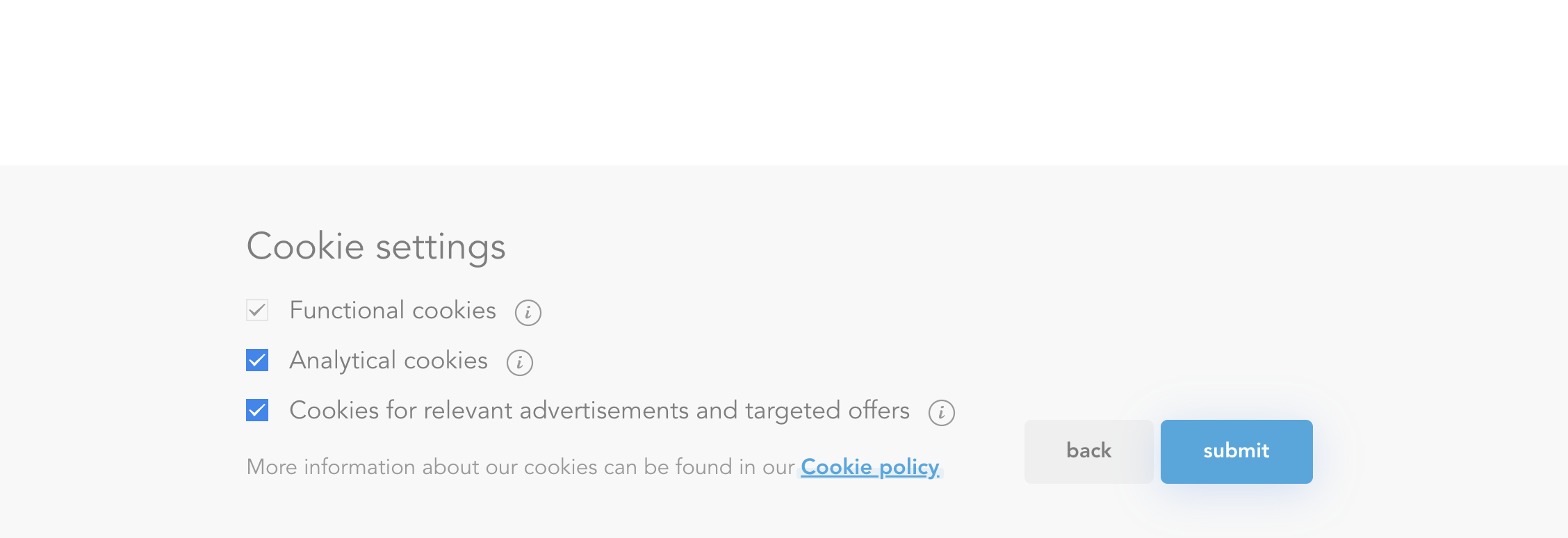
Task: Submit the cookie settings
Action: coord(1236,451)
